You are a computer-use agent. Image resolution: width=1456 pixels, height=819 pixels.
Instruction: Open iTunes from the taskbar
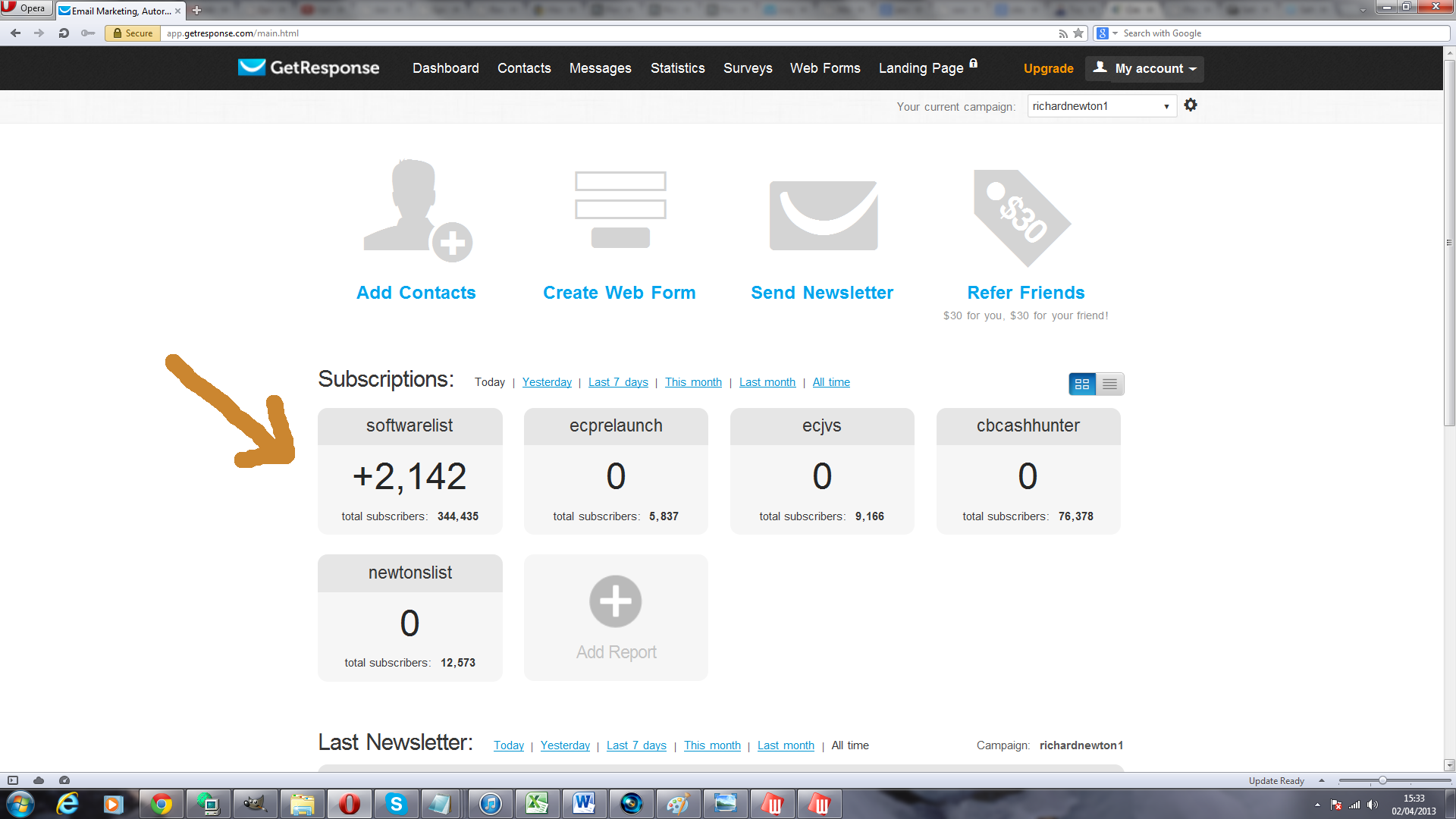pos(490,804)
